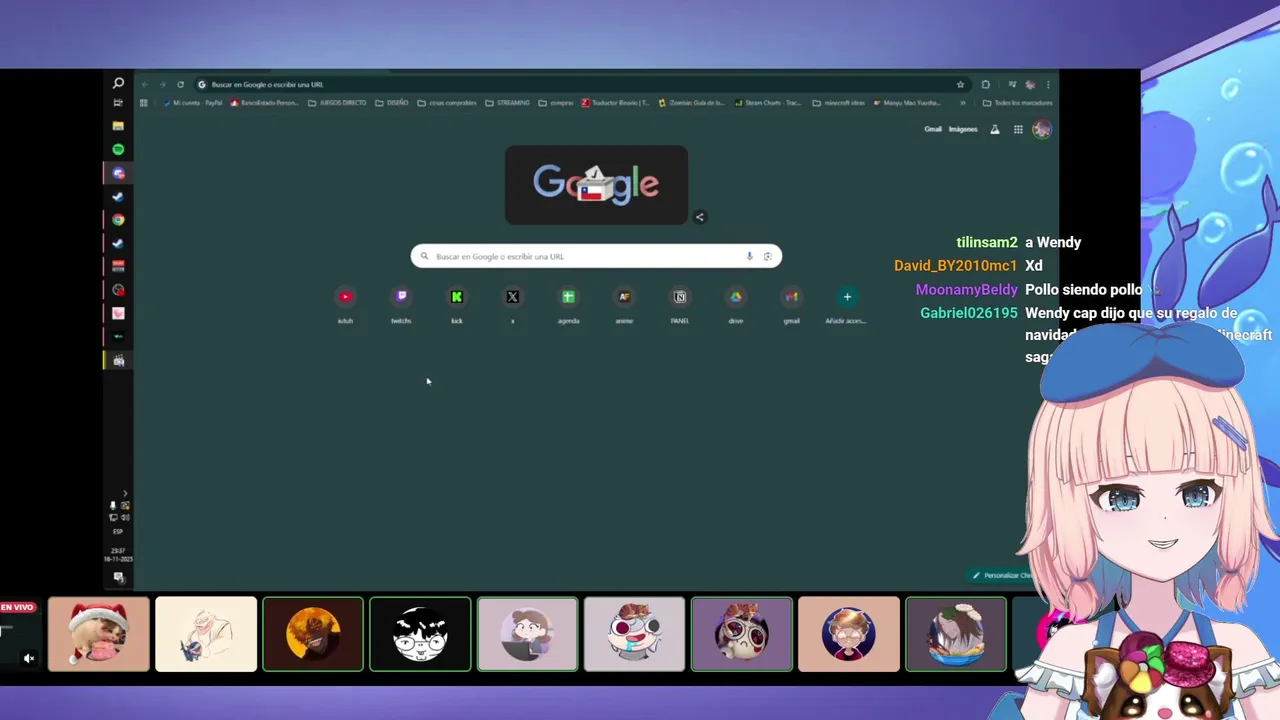
Task: Click the Google doodle logo
Action: pyautogui.click(x=596, y=185)
